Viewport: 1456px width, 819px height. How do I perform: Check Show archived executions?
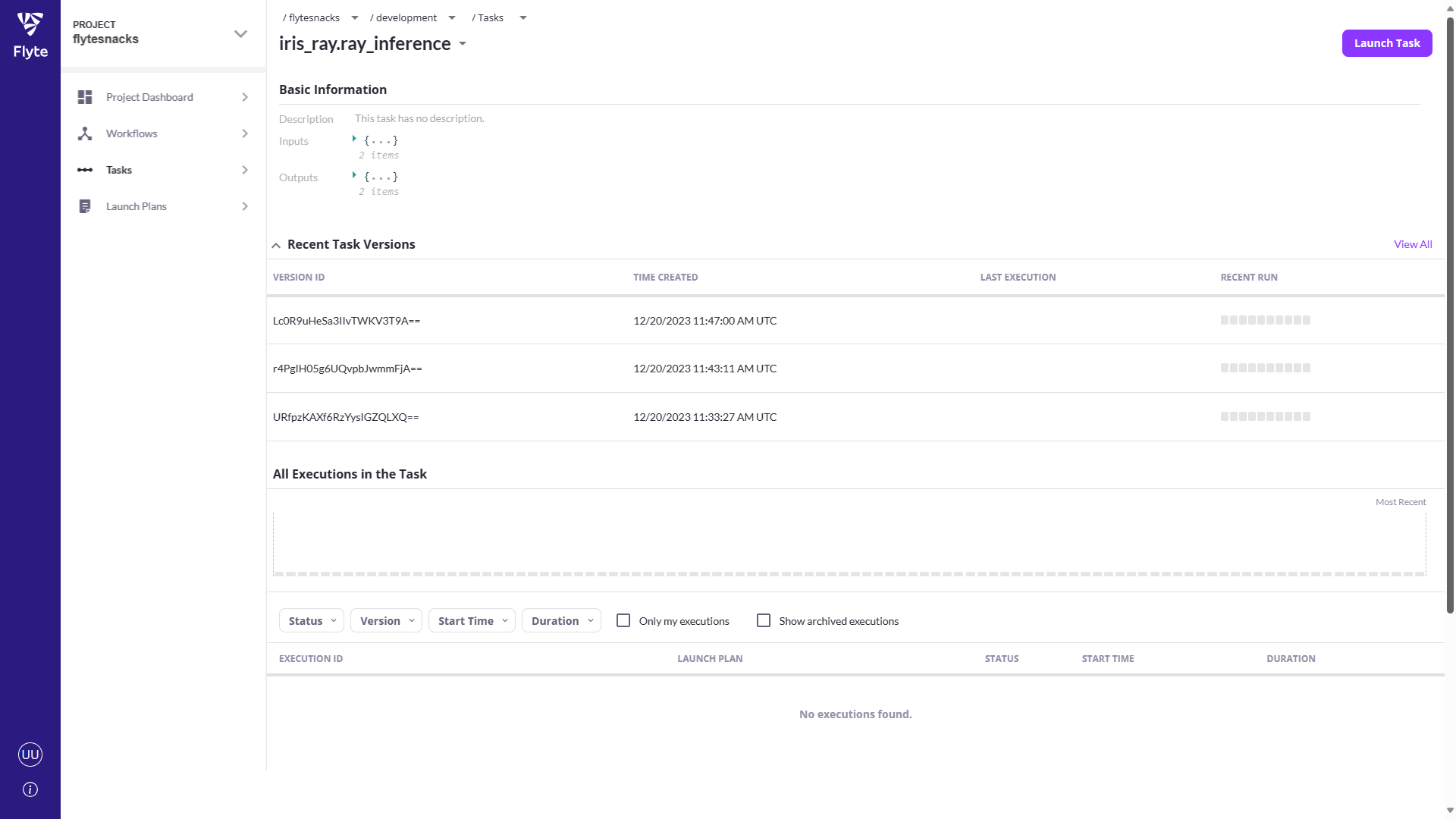(764, 620)
